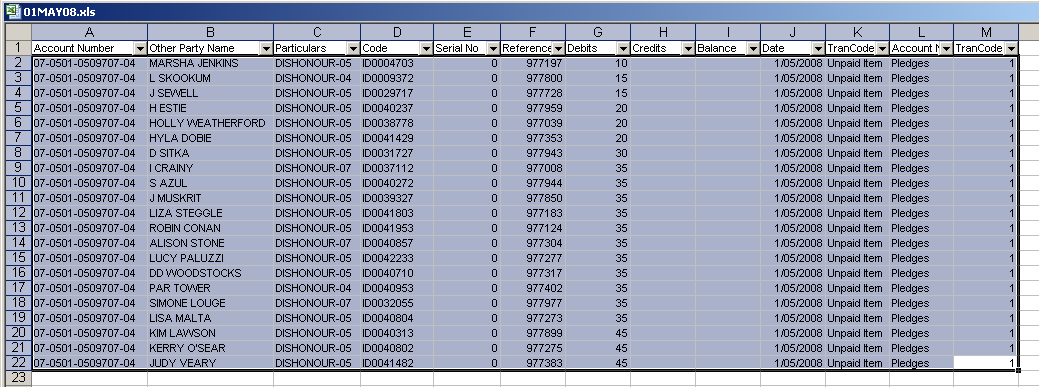Click the DD WOODSTOCKS cell
Screen dimensions: 1039x387
point(211,273)
